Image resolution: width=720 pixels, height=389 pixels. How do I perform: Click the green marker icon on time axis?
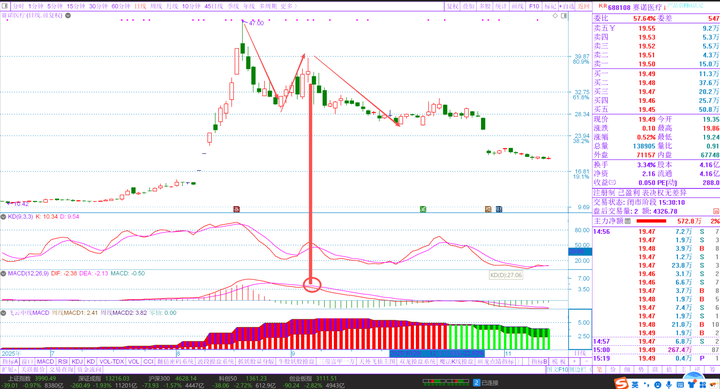tap(423, 209)
